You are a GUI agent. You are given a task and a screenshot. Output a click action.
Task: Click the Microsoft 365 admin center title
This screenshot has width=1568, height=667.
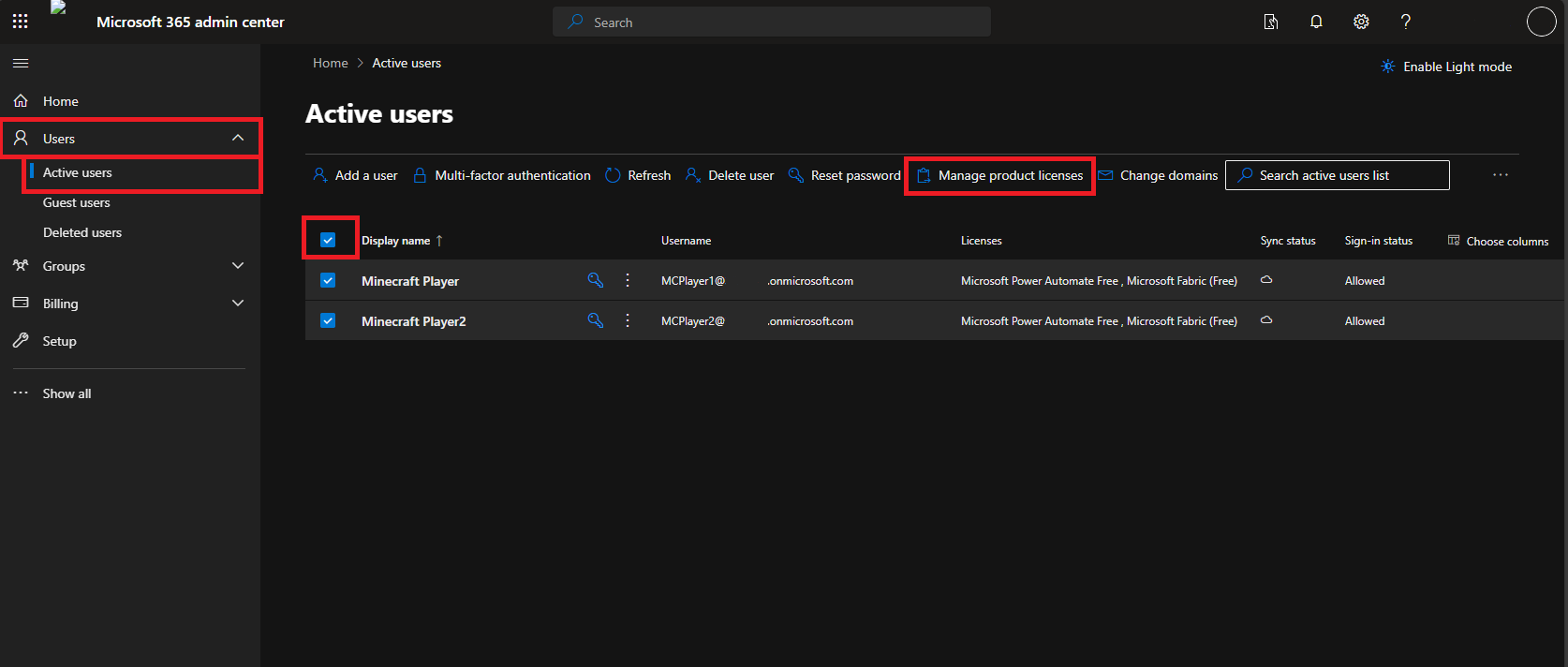pyautogui.click(x=190, y=22)
